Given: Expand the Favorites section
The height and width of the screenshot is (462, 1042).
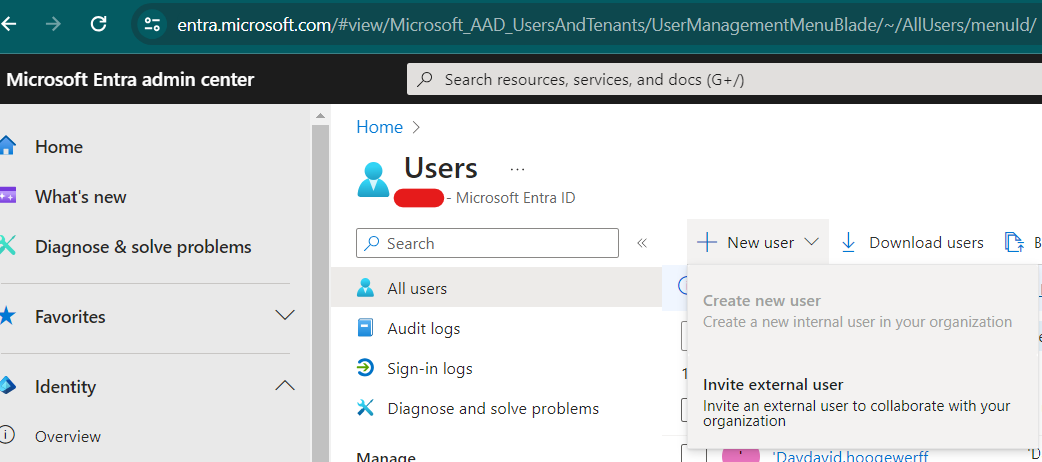Looking at the screenshot, I should 285,316.
